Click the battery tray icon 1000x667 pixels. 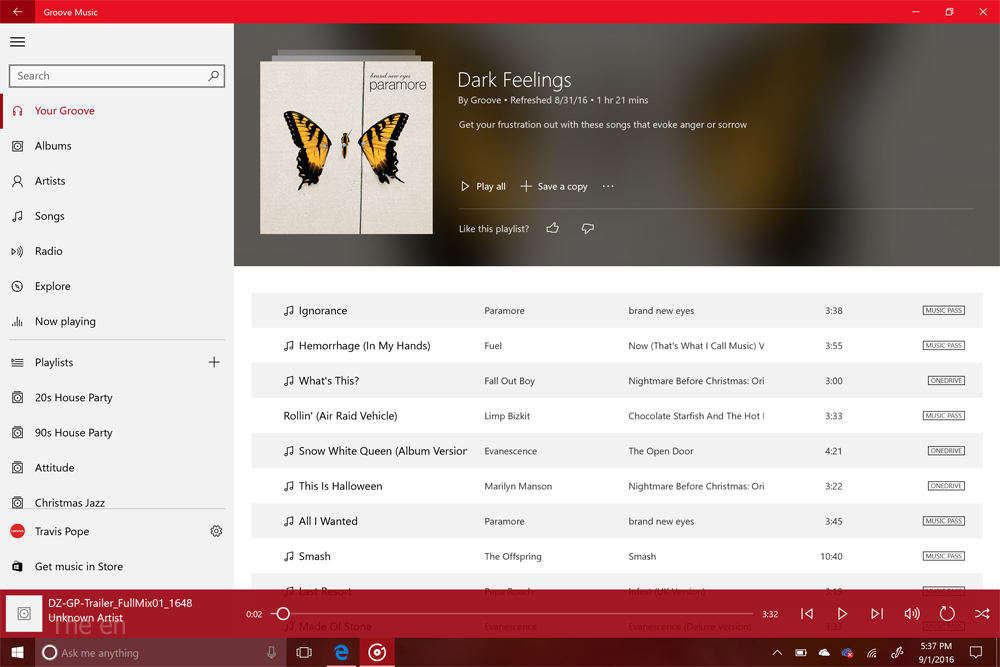(x=800, y=652)
